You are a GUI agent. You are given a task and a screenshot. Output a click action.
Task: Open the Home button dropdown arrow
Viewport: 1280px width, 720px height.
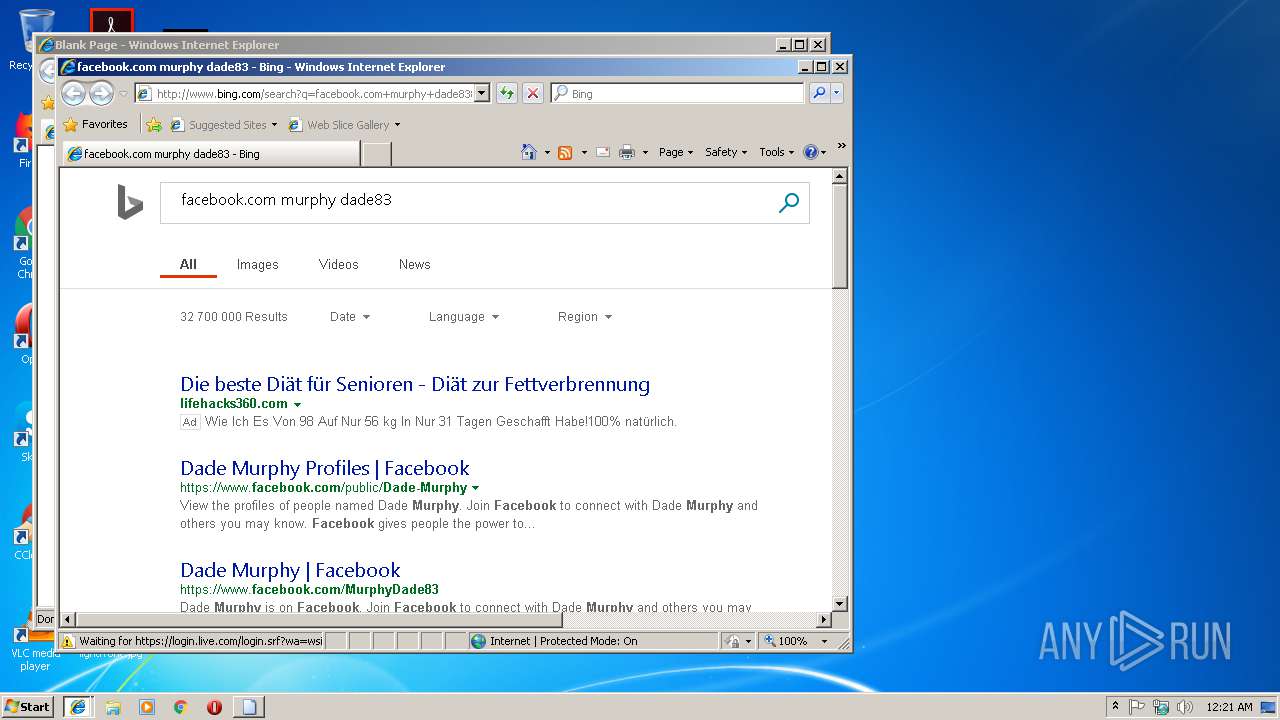point(547,153)
